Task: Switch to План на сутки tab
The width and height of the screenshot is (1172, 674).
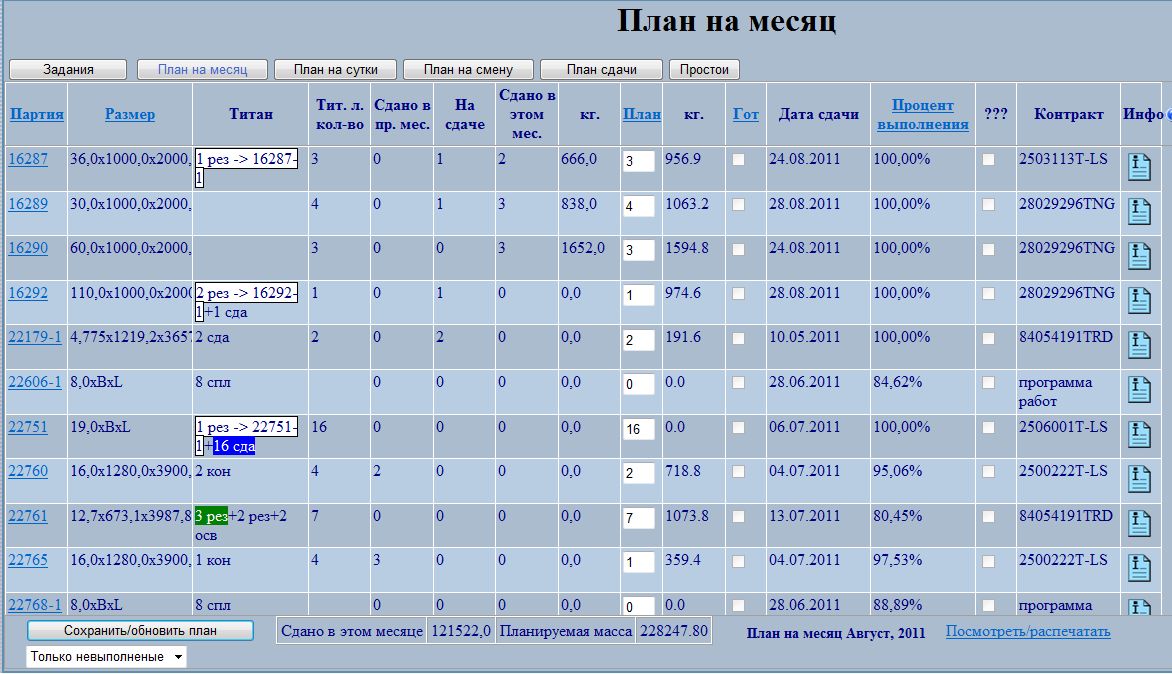Action: click(336, 69)
